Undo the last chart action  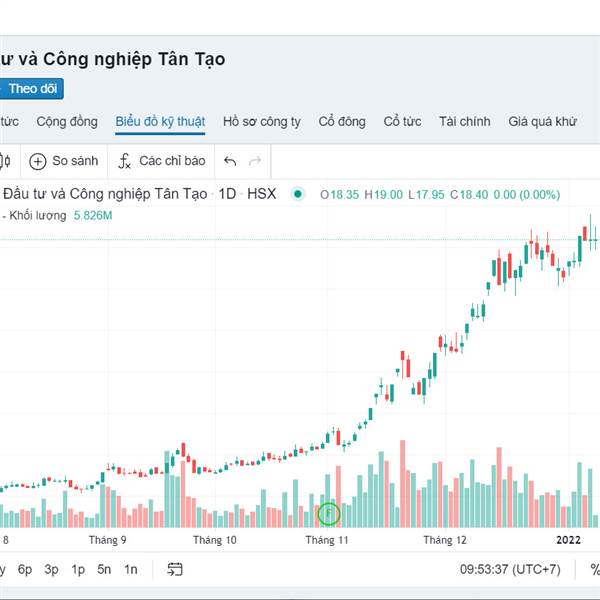230,161
